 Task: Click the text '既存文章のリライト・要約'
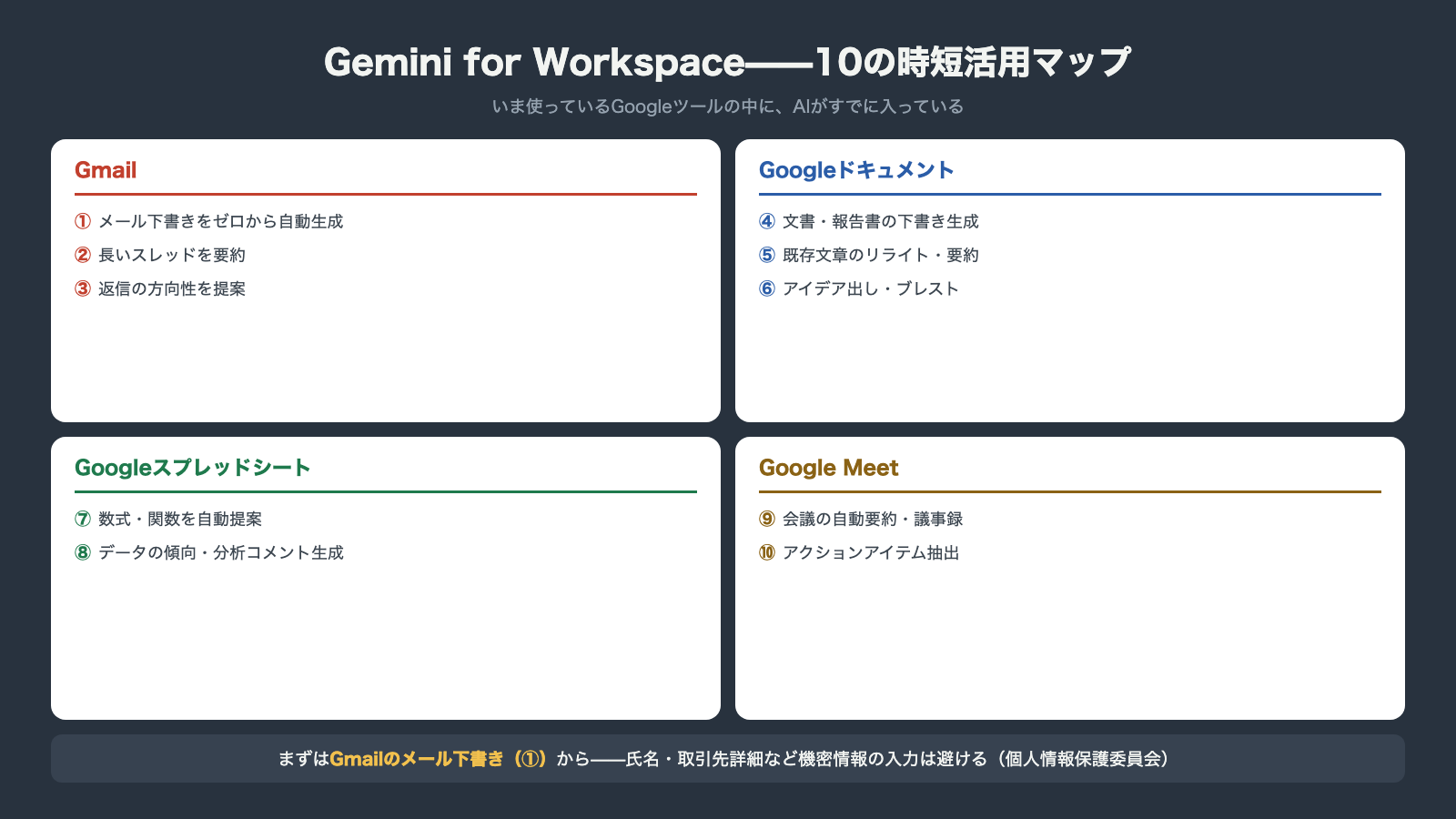[881, 255]
